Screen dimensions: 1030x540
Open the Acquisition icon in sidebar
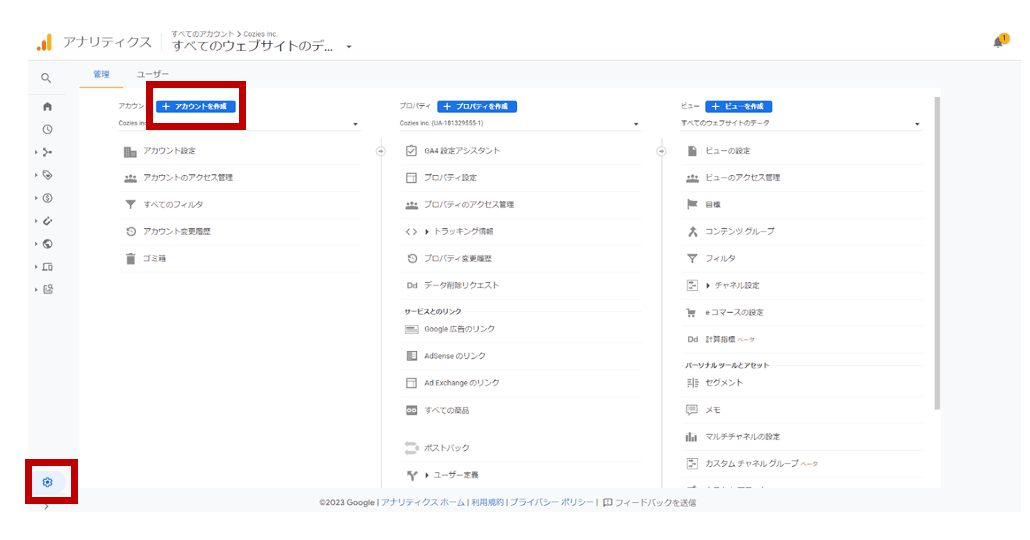pyautogui.click(x=47, y=152)
